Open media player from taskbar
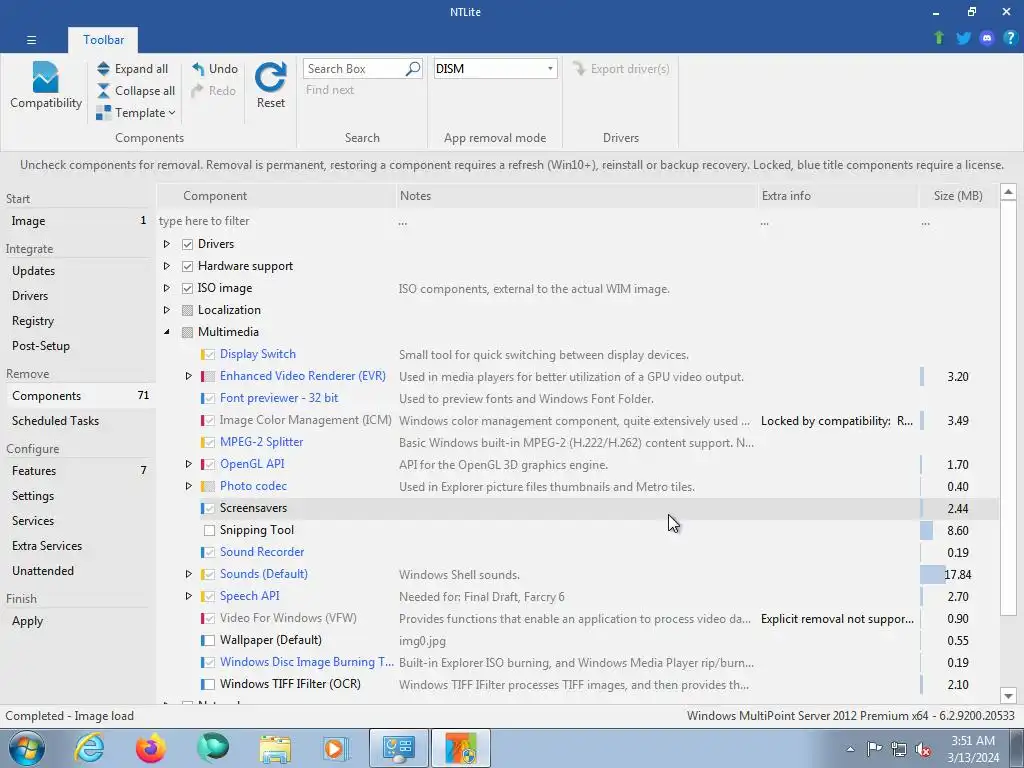Image resolution: width=1024 pixels, height=768 pixels. (x=336, y=748)
